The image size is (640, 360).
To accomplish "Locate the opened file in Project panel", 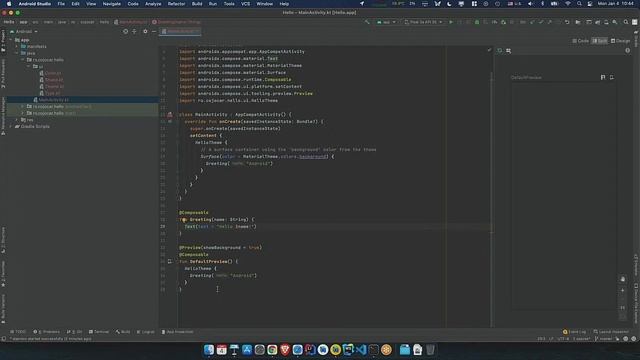I will 125,31.
